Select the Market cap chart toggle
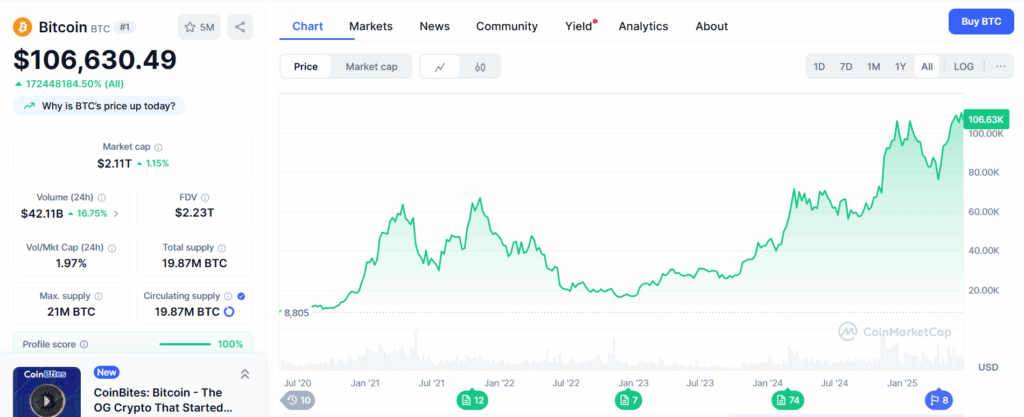Viewport: 1024px width, 417px height. 372,67
